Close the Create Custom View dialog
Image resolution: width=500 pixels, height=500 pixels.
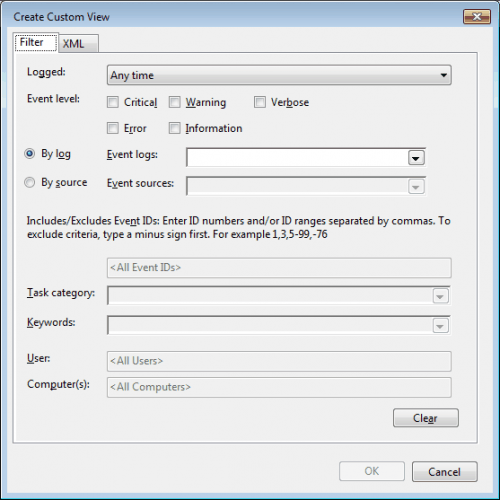click(x=477, y=17)
